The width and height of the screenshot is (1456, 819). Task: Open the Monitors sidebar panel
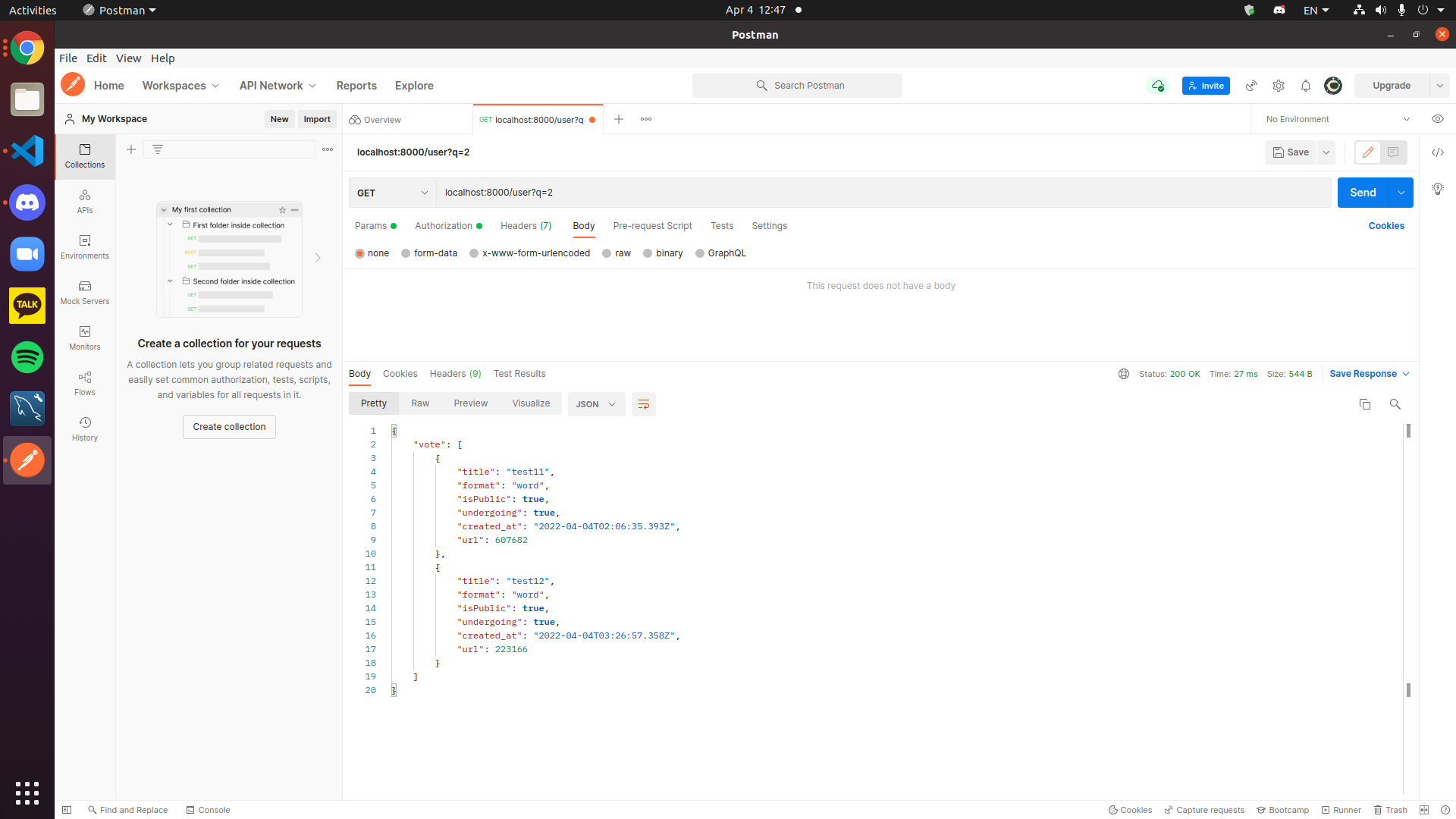[85, 338]
